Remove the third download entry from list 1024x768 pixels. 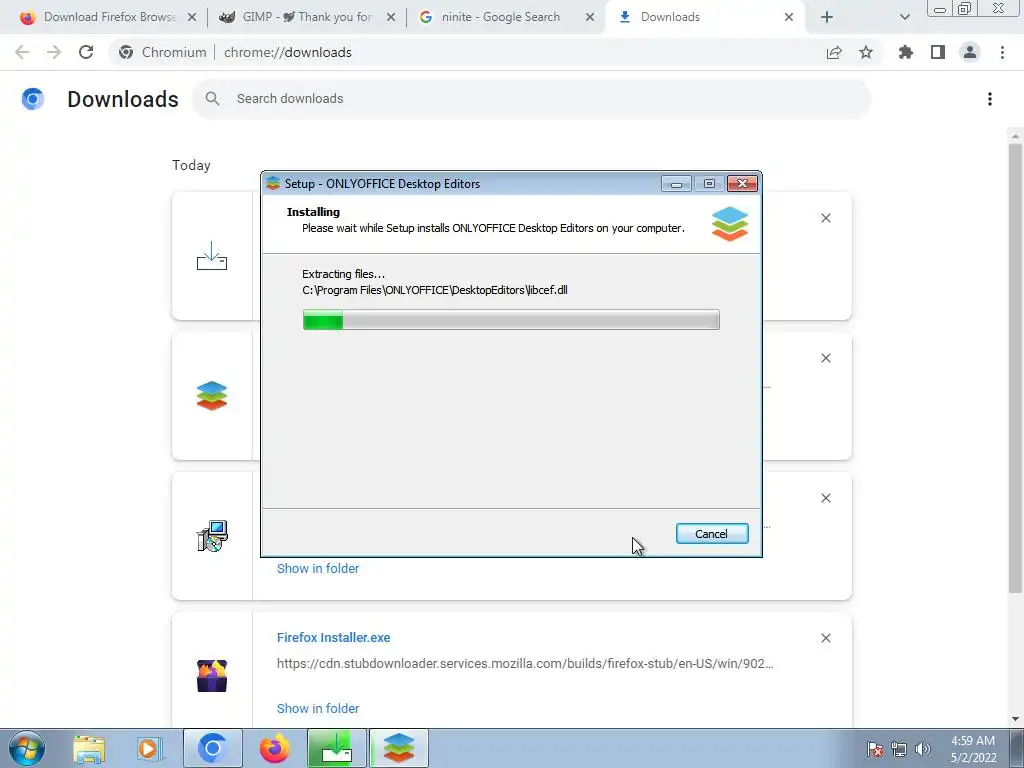tap(826, 498)
